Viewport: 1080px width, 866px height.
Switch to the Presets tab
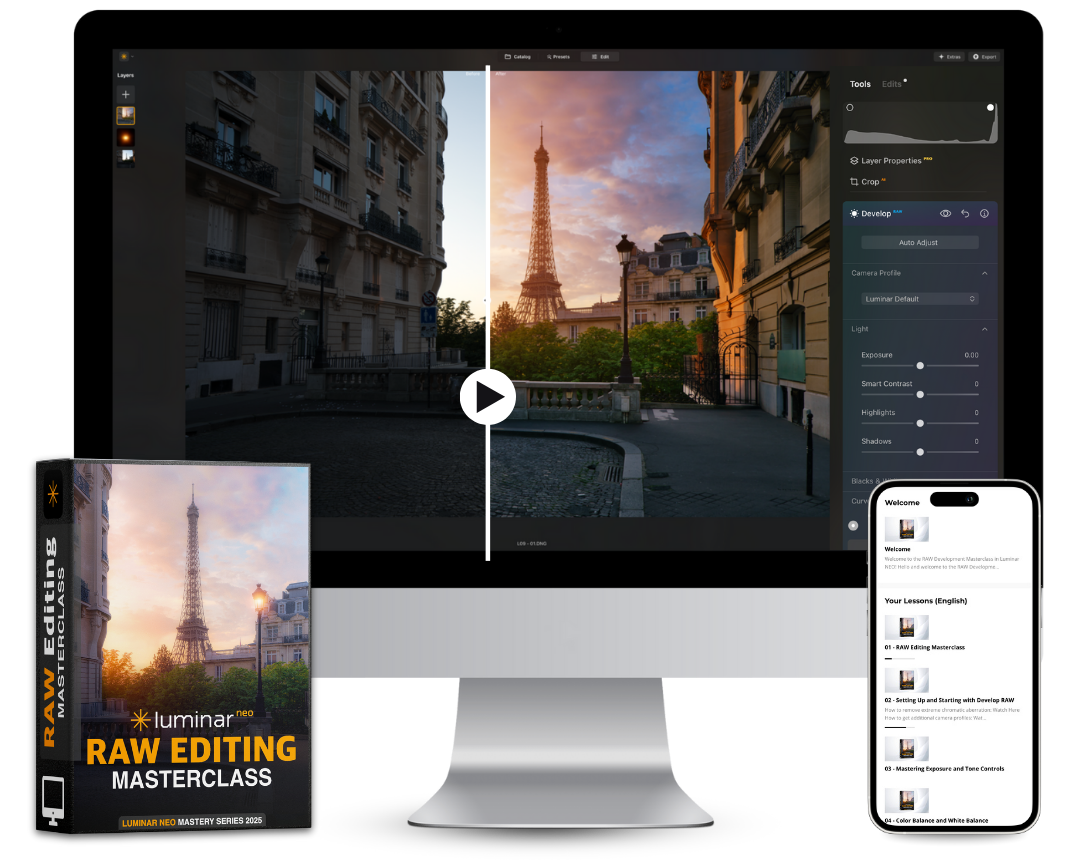click(559, 56)
